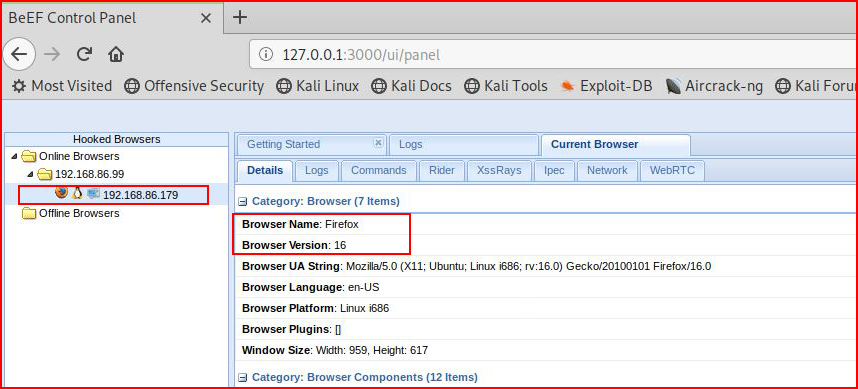Reload the page with the refresh icon
The height and width of the screenshot is (389, 858).
click(x=84, y=54)
